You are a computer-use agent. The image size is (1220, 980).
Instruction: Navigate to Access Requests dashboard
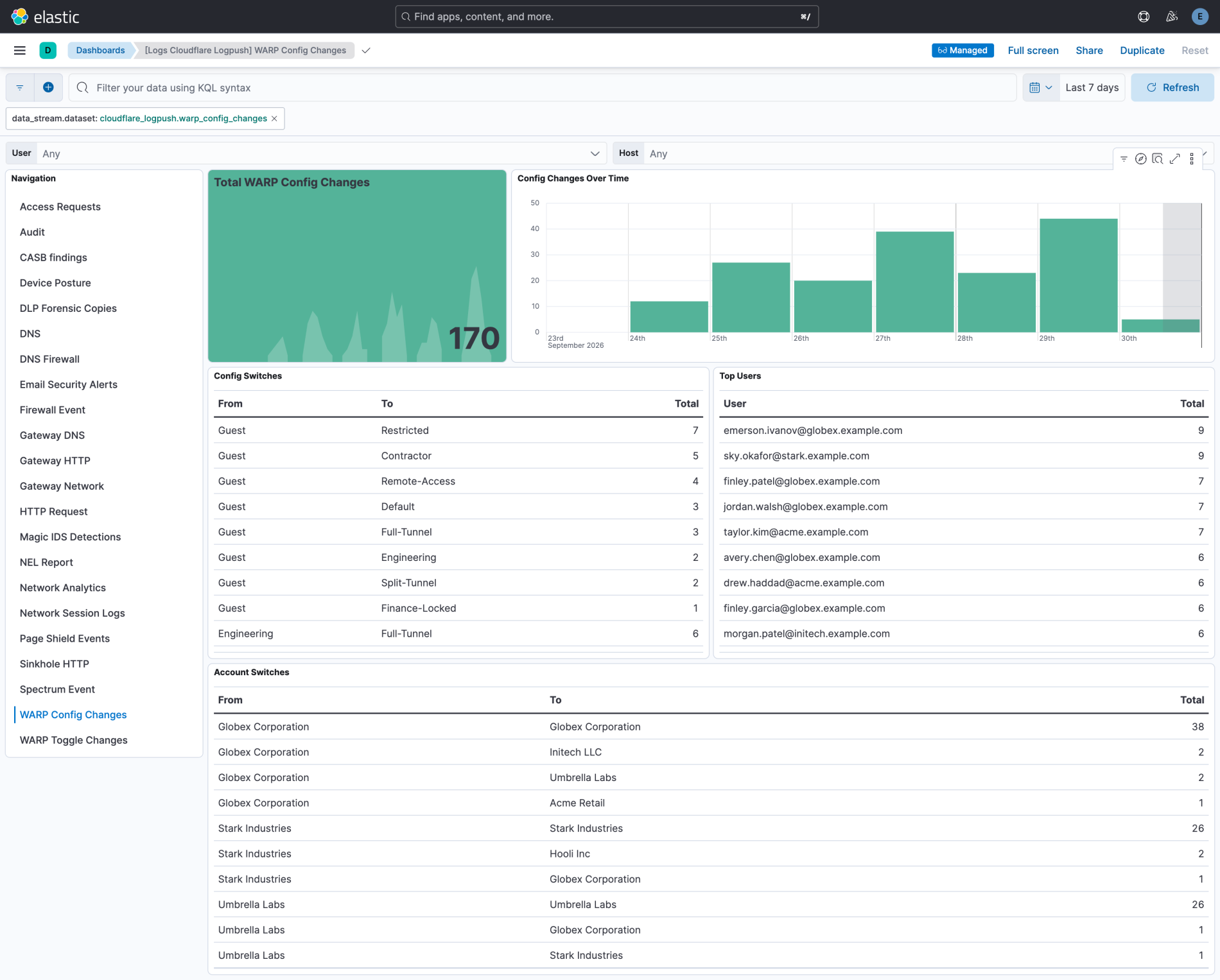tap(60, 207)
